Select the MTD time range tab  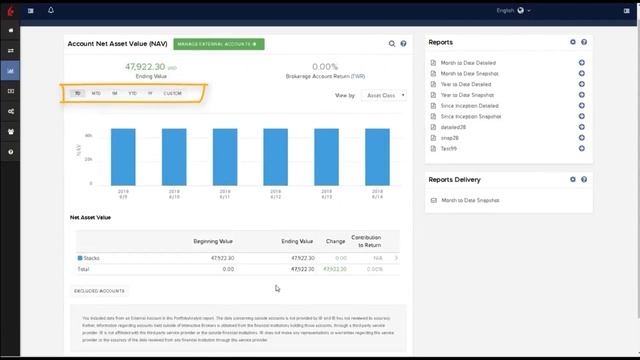pos(96,93)
